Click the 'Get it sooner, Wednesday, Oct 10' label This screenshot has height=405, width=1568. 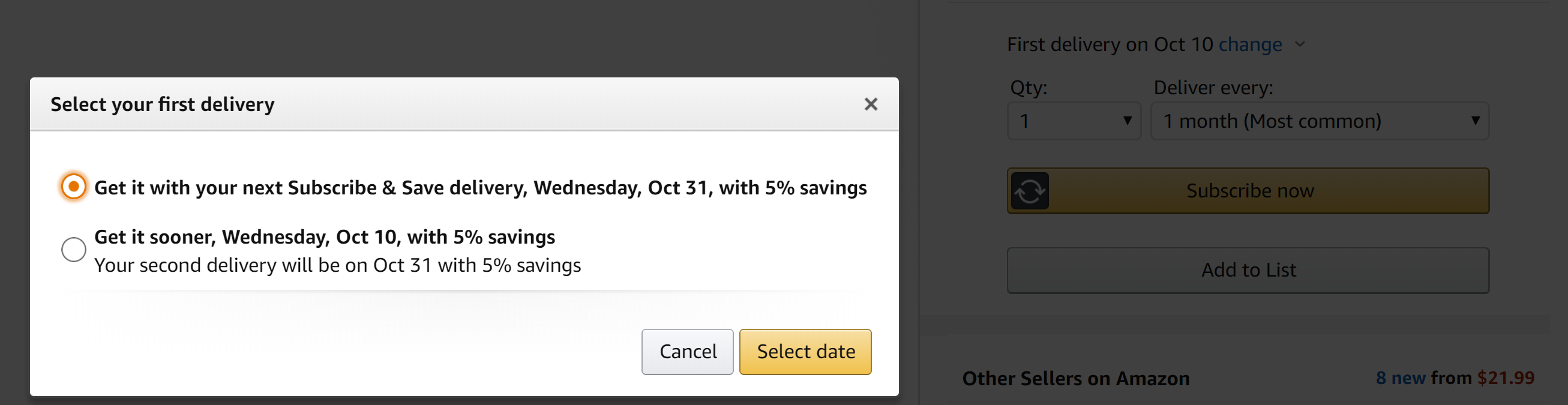(325, 237)
